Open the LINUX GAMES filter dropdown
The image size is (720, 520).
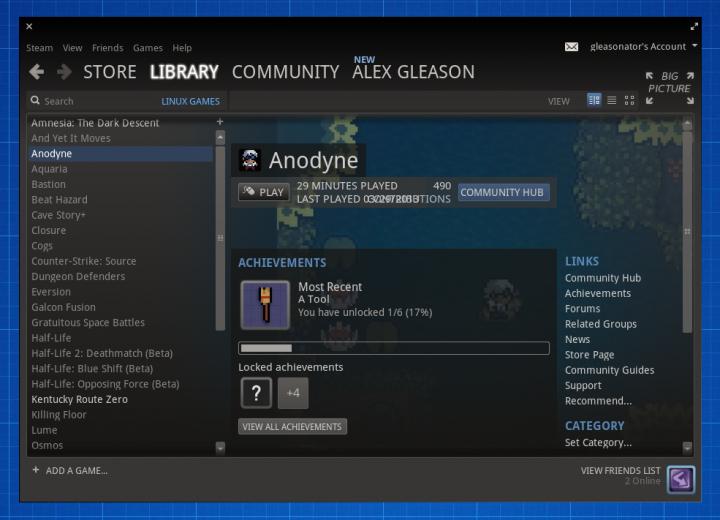pos(190,101)
